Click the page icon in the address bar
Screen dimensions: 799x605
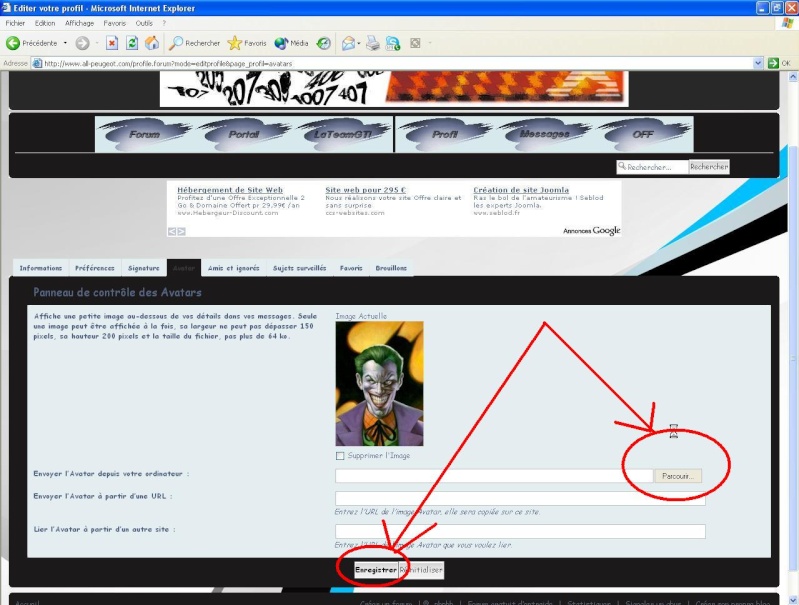[37, 63]
